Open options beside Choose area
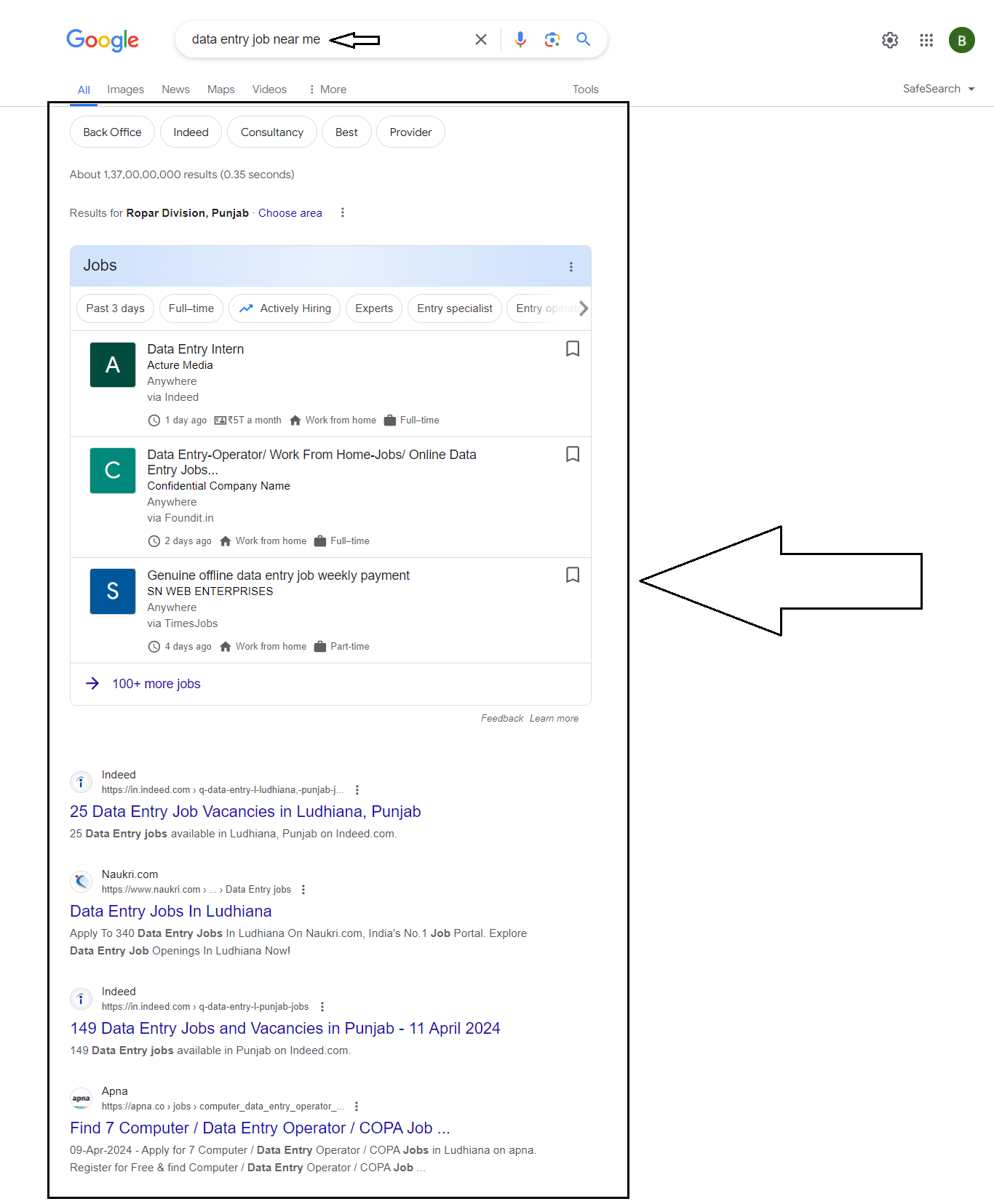The width and height of the screenshot is (994, 1204). tap(343, 212)
